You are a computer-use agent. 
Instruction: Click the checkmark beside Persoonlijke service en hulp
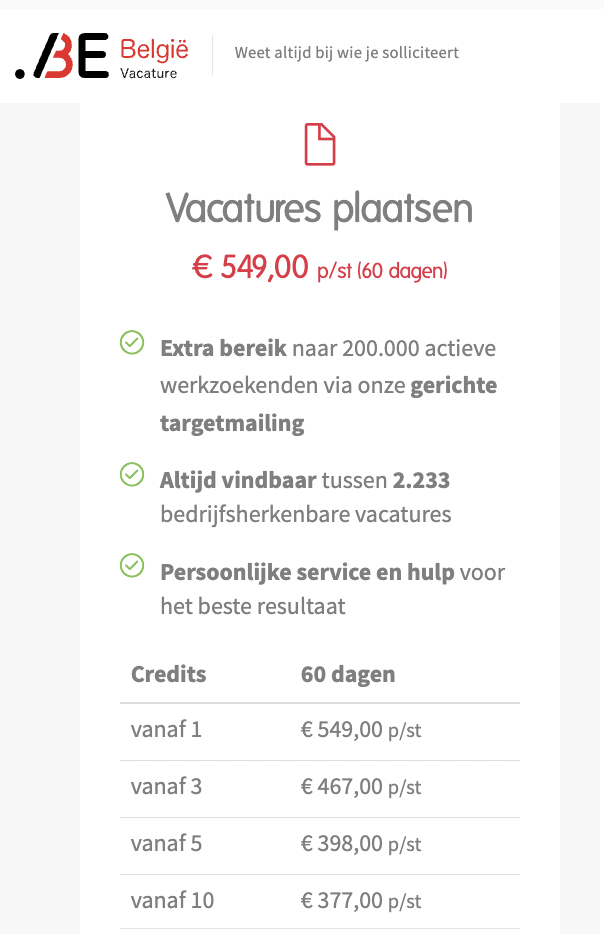(132, 566)
